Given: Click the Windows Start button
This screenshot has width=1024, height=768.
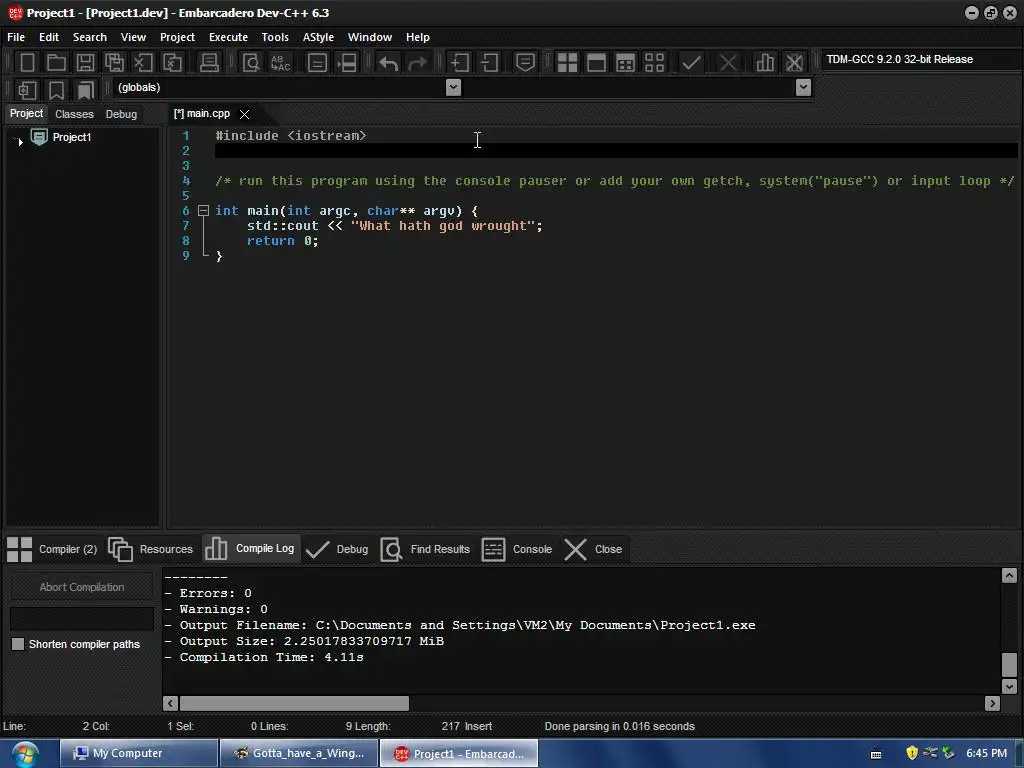Looking at the screenshot, I should pos(25,754).
